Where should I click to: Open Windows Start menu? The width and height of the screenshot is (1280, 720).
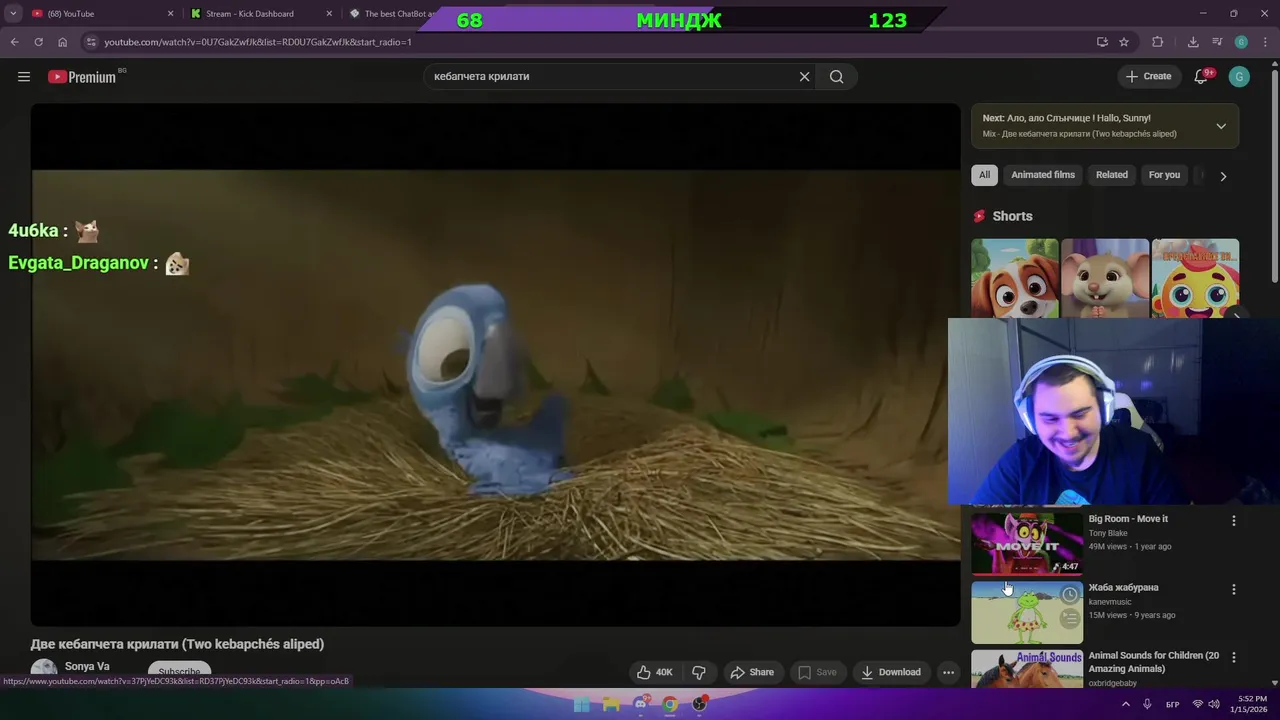581,704
